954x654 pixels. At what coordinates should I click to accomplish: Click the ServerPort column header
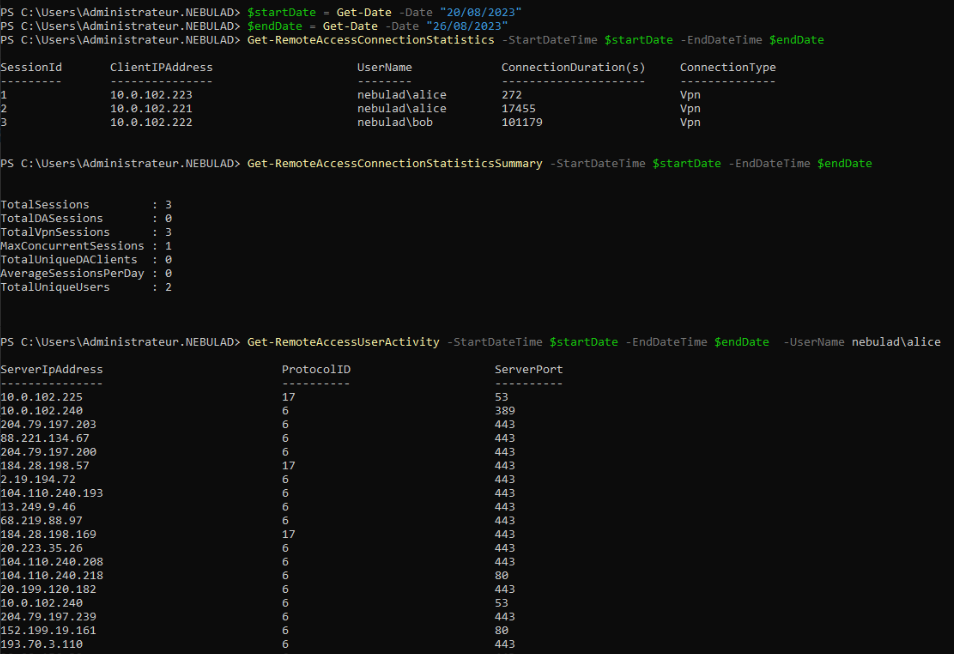pos(529,369)
